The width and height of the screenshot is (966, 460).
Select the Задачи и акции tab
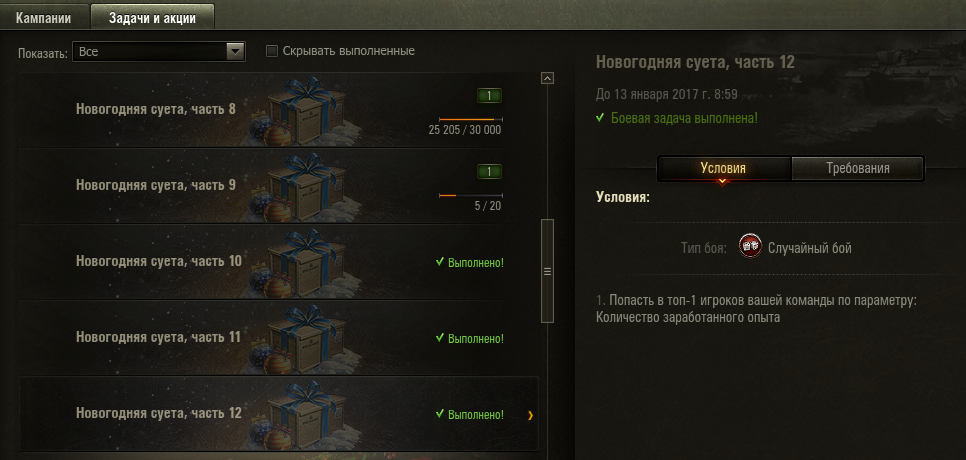coord(152,18)
